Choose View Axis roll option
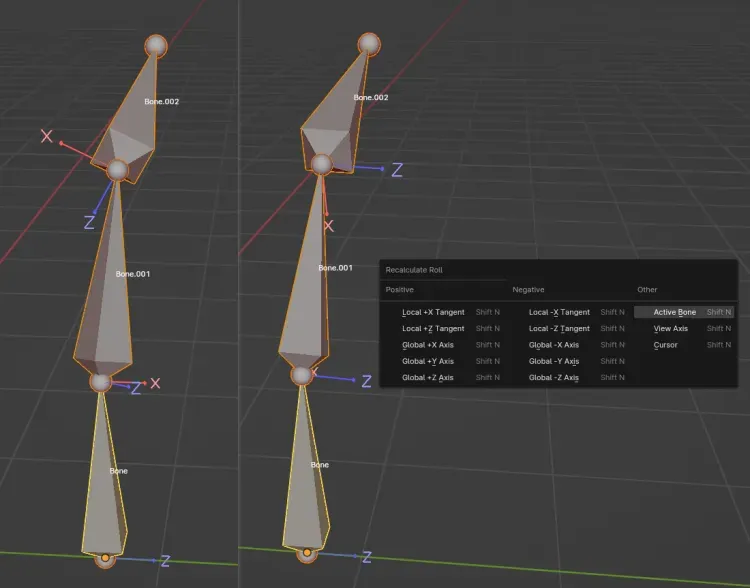This screenshot has height=588, width=750. (x=684, y=328)
